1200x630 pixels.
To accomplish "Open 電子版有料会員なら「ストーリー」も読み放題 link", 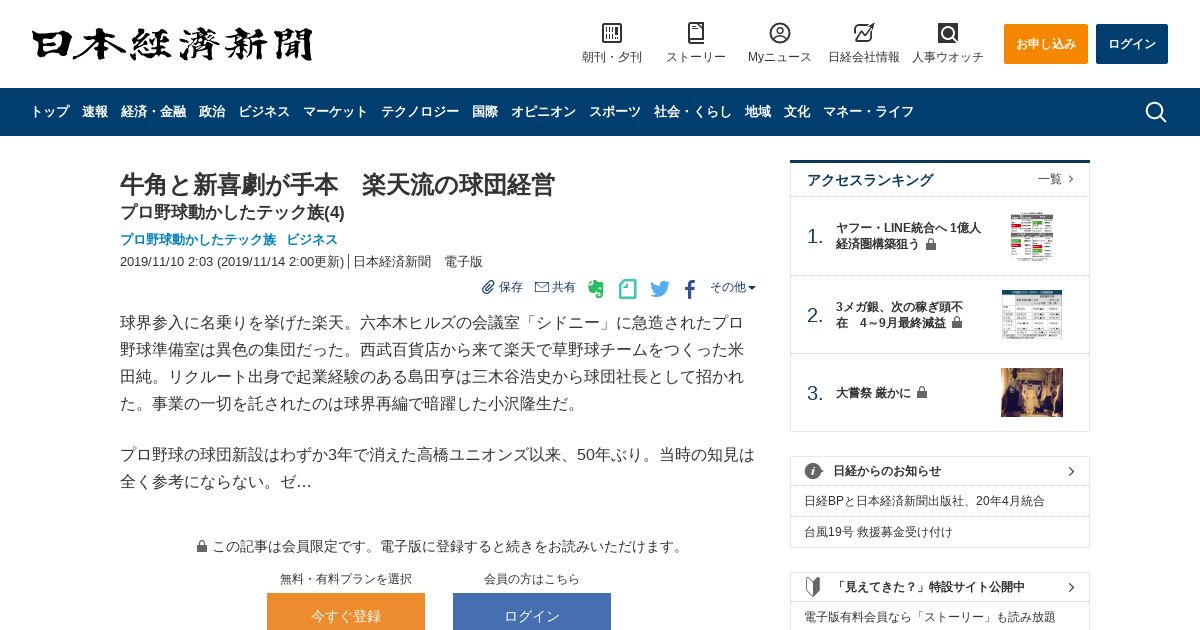I will (930, 617).
